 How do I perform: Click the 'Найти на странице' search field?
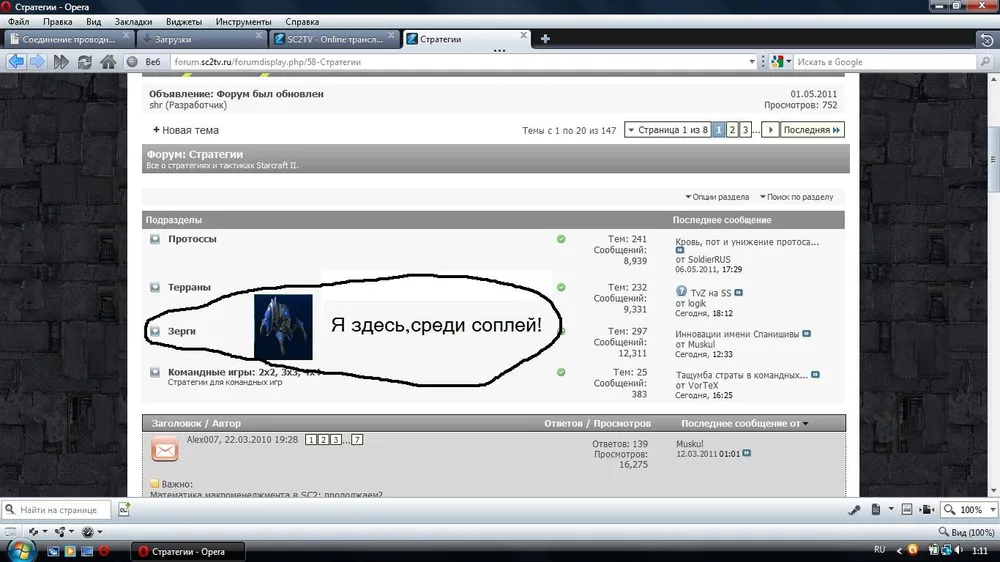pos(65,509)
